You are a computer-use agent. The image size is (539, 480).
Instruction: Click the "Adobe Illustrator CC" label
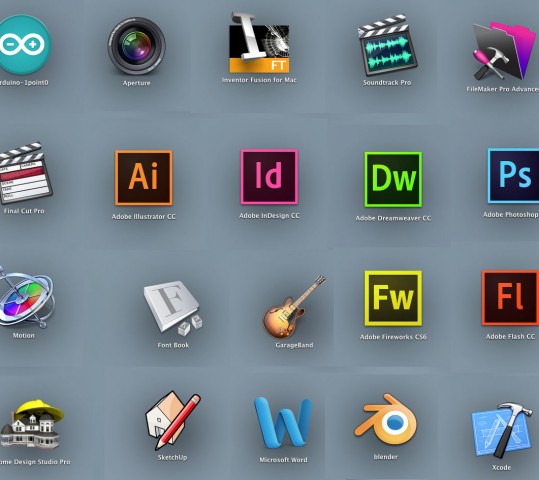pyautogui.click(x=144, y=217)
